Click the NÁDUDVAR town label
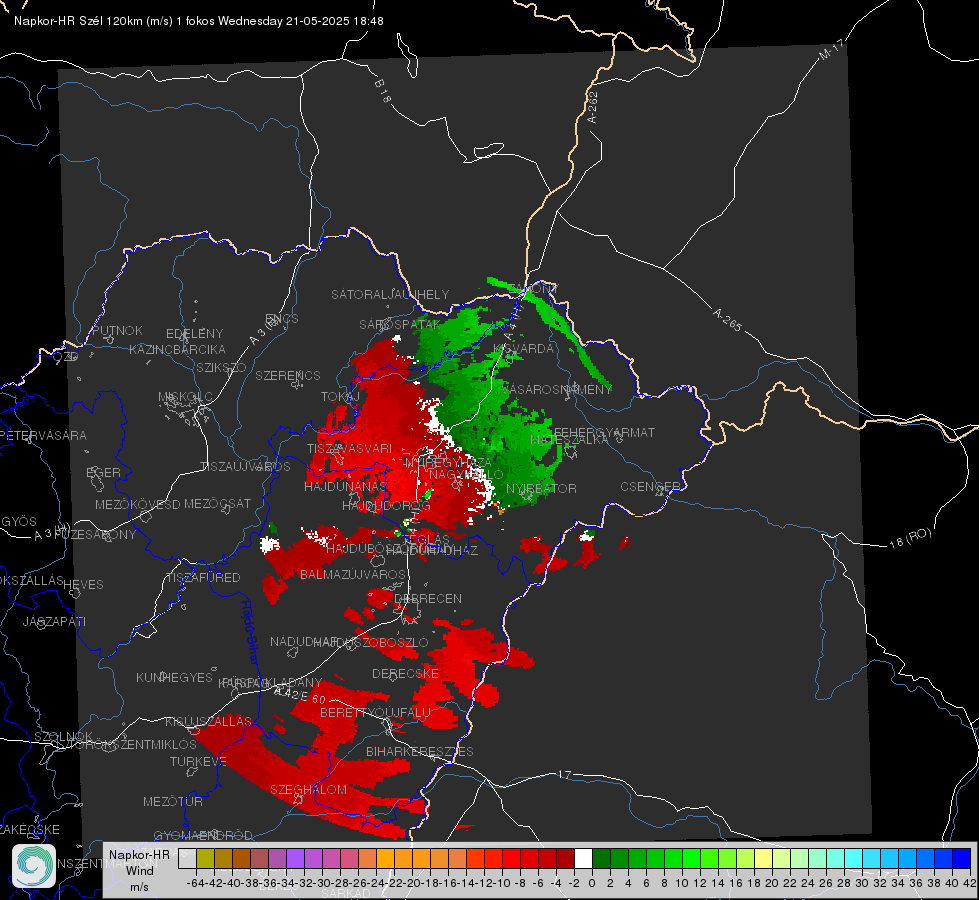This screenshot has height=900, width=979. (x=303, y=641)
